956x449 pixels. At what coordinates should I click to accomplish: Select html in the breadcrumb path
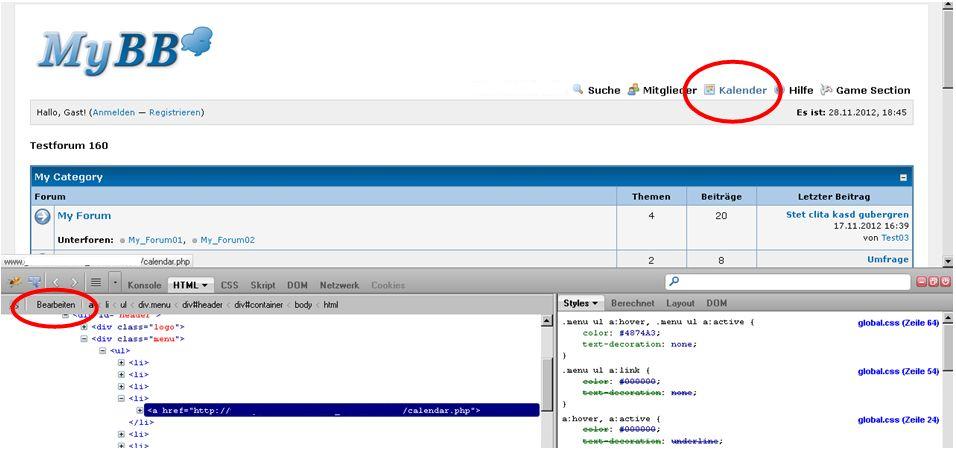[330, 304]
